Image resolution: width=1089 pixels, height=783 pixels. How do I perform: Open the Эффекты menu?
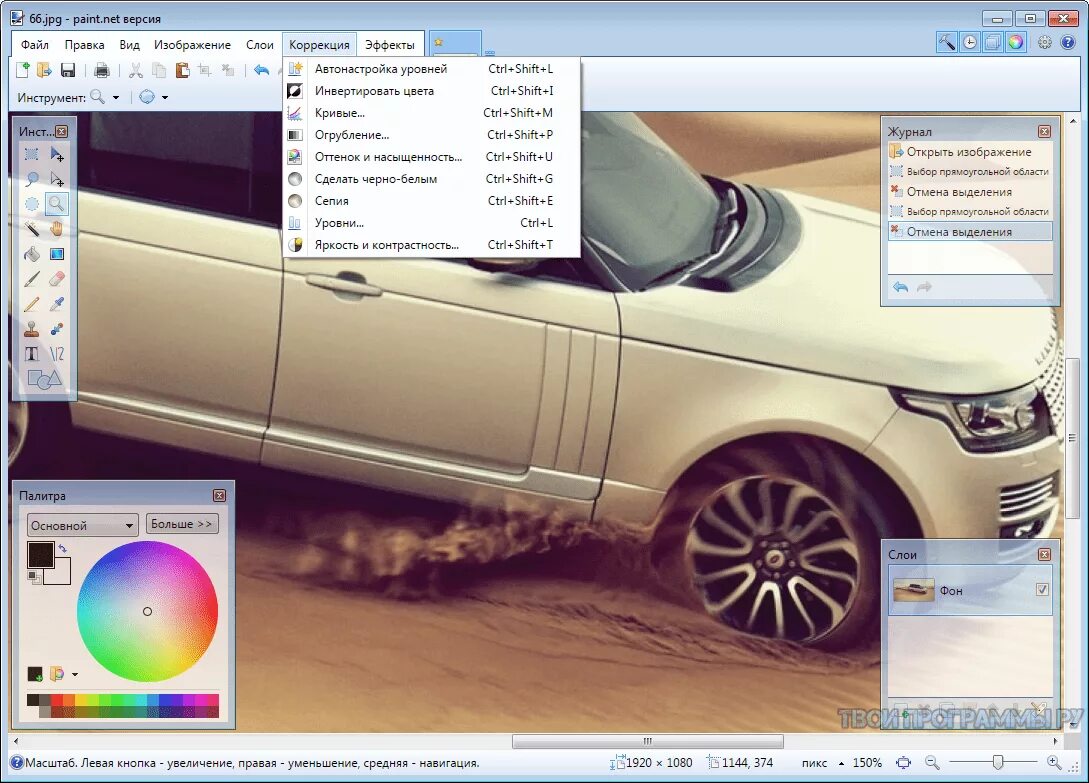click(x=390, y=44)
